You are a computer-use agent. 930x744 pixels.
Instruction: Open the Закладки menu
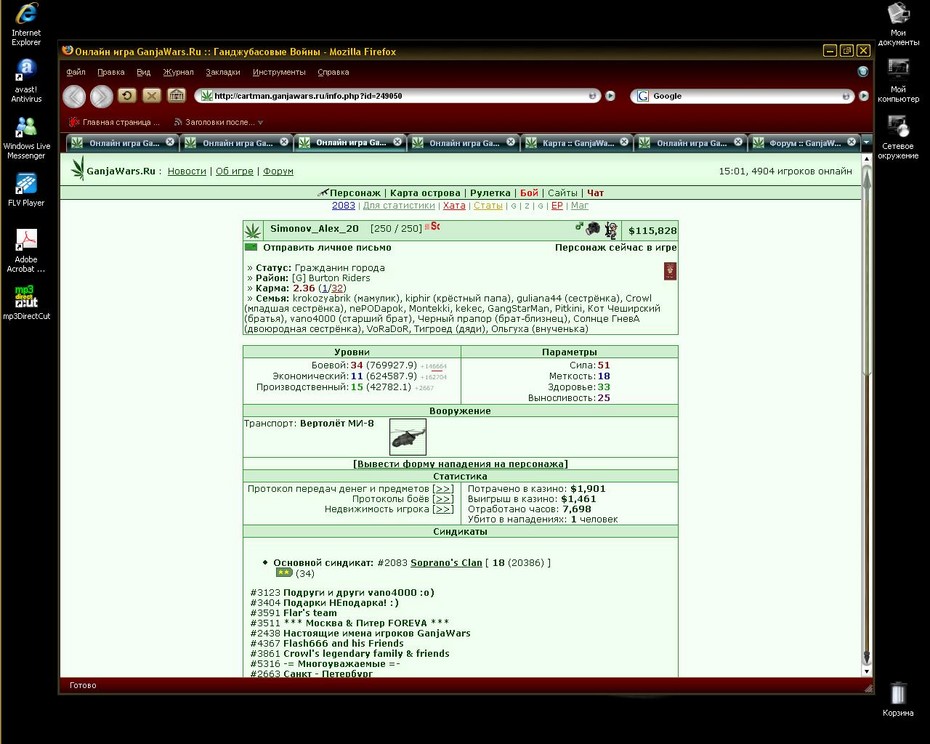coord(223,72)
